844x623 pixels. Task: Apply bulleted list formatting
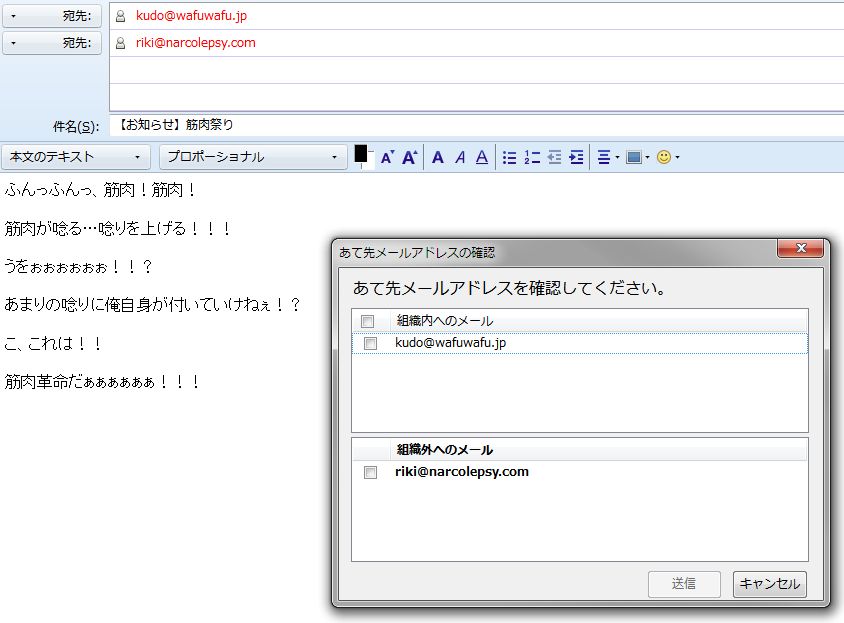(509, 157)
